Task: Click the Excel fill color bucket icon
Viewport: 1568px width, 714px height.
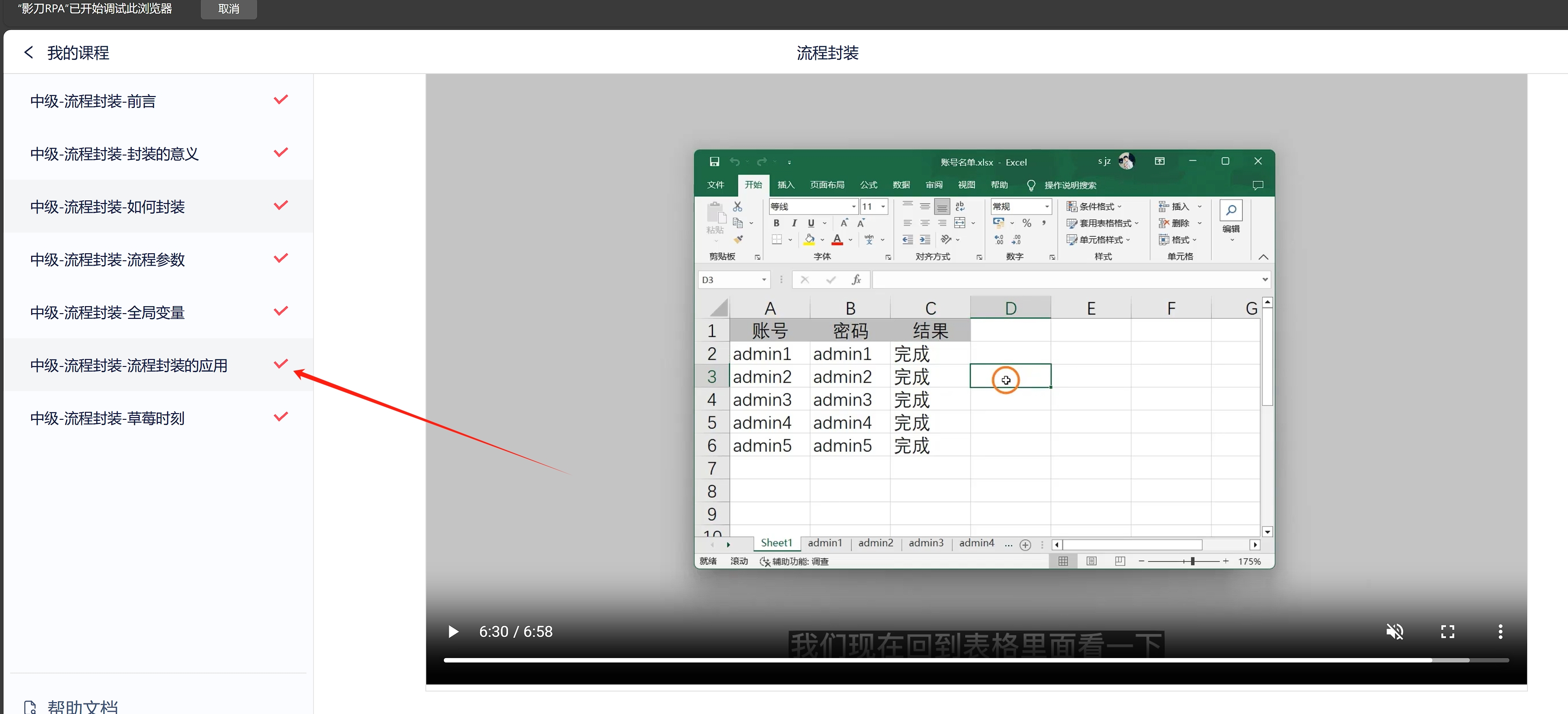Action: [810, 239]
